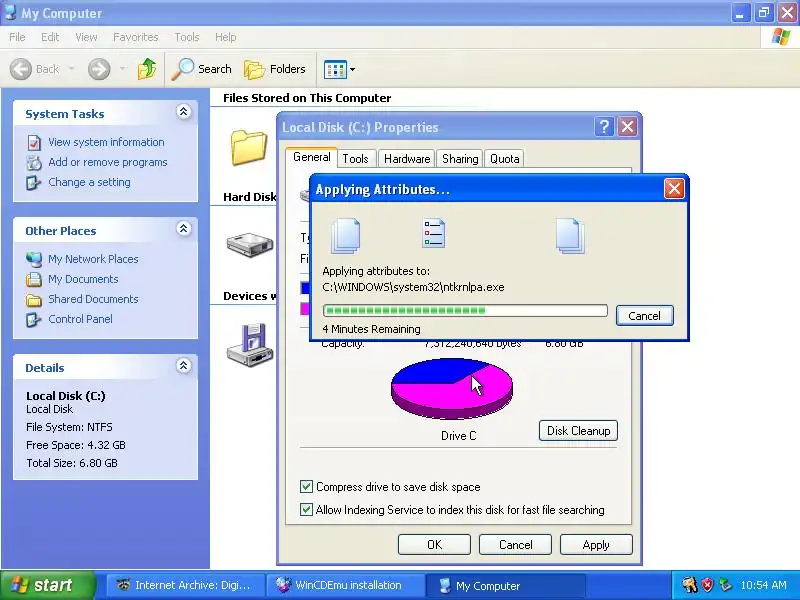
Task: Toggle the Folders pane button
Action: tap(275, 69)
